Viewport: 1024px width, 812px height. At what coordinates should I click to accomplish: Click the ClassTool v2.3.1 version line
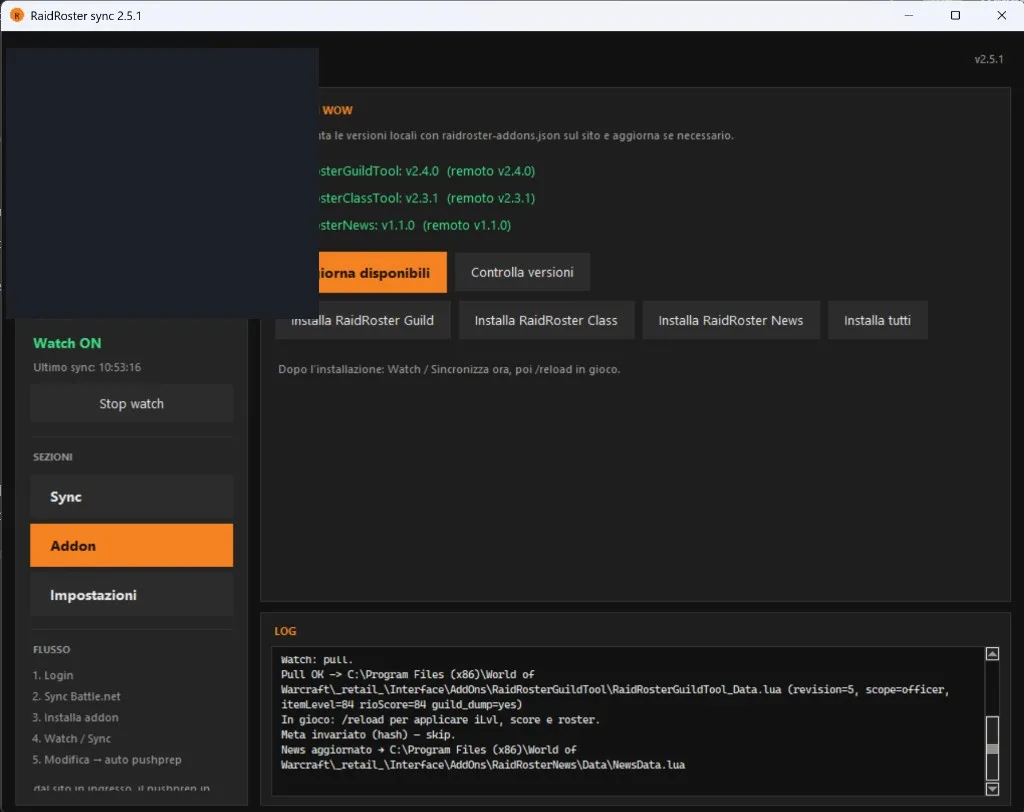427,198
